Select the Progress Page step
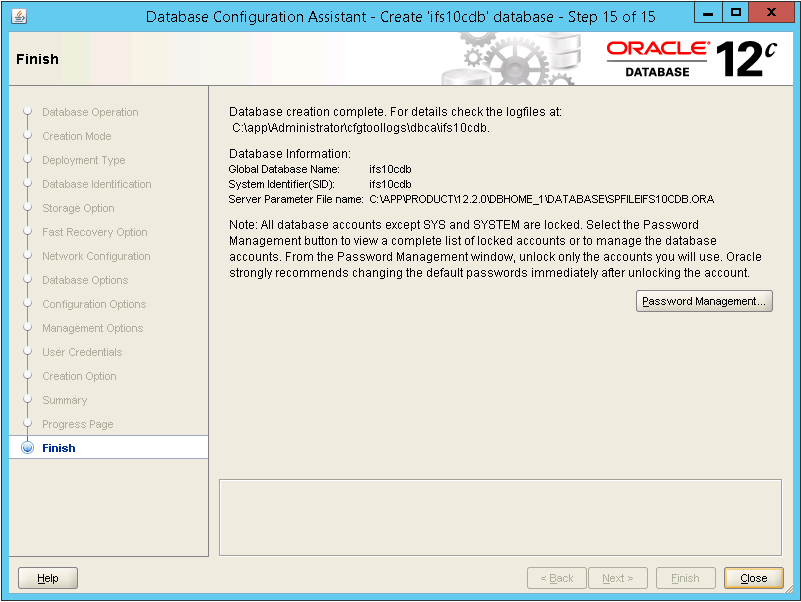This screenshot has height=602, width=801. click(x=78, y=424)
